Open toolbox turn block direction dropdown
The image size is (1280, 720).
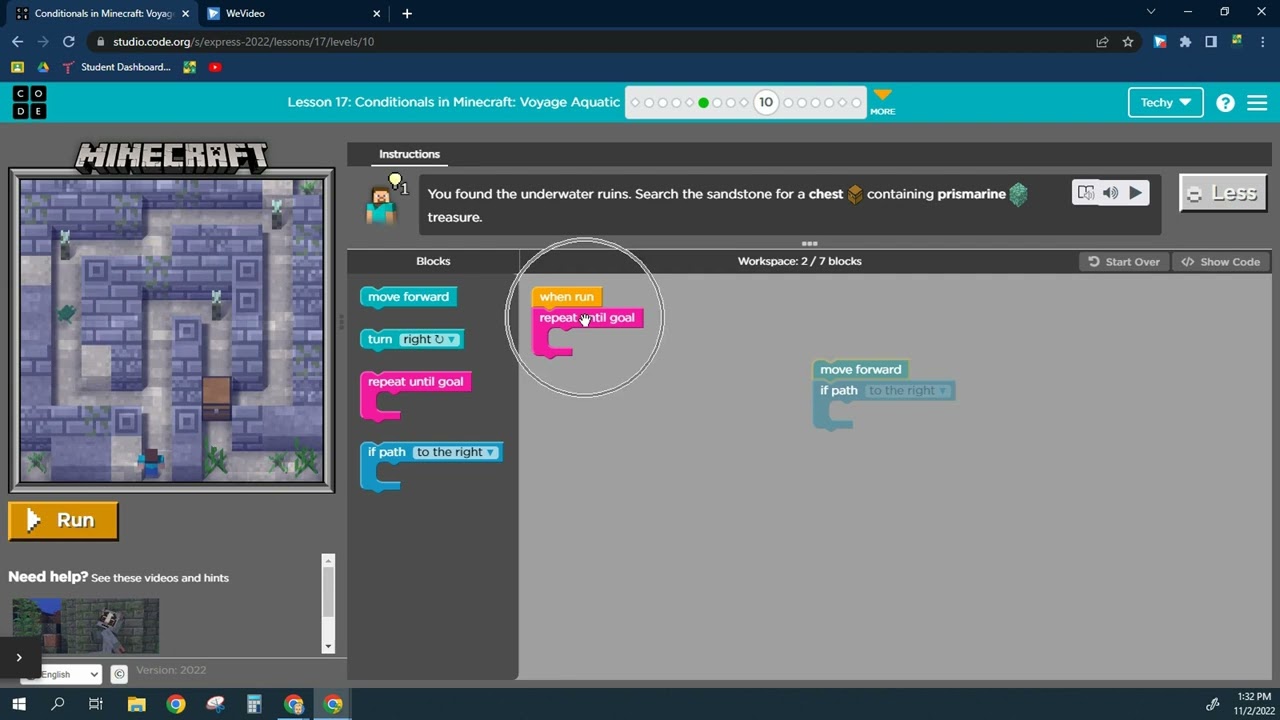429,339
